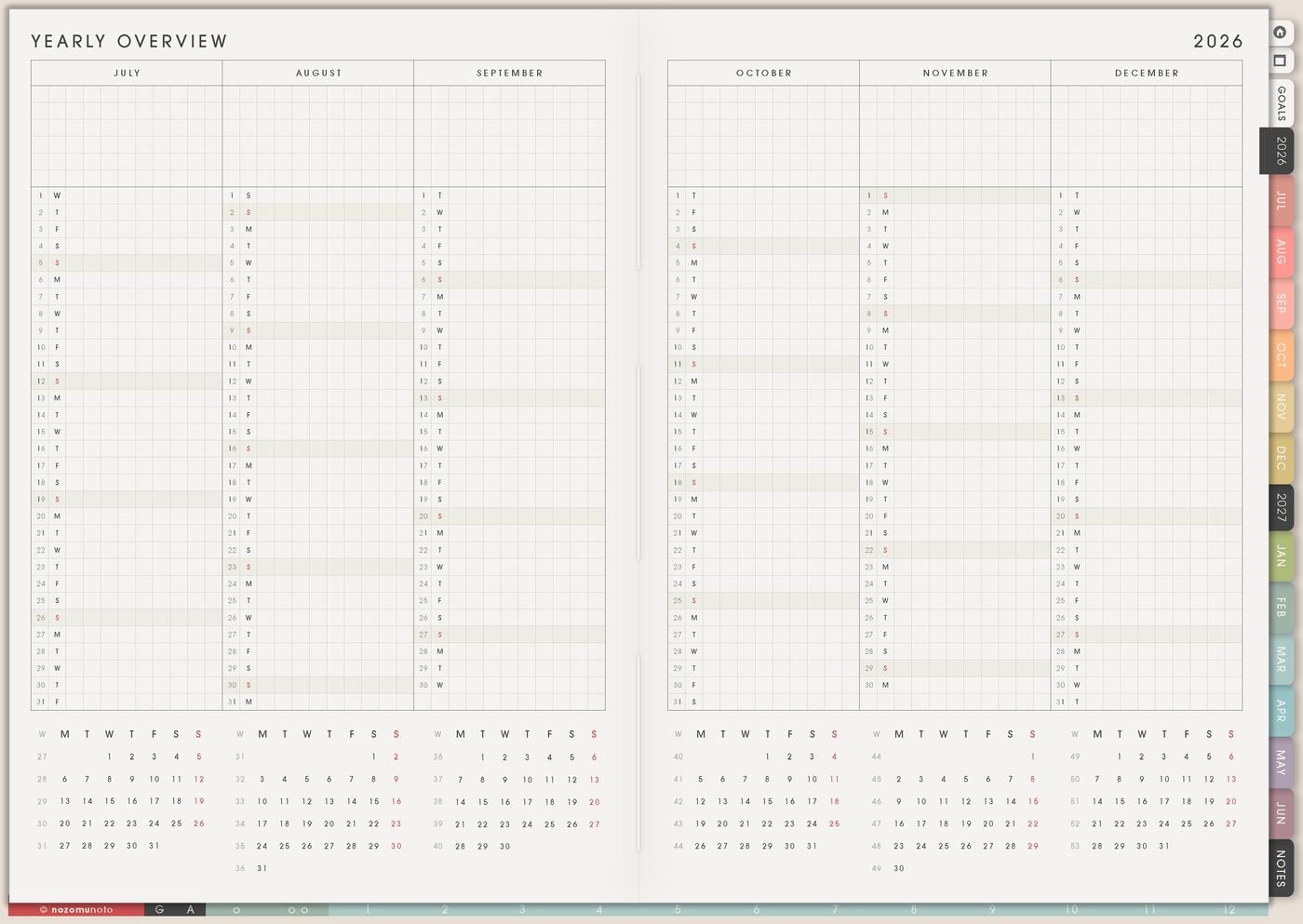The height and width of the screenshot is (924, 1303).
Task: Jump to the MAR side tab
Action: tap(1282, 660)
